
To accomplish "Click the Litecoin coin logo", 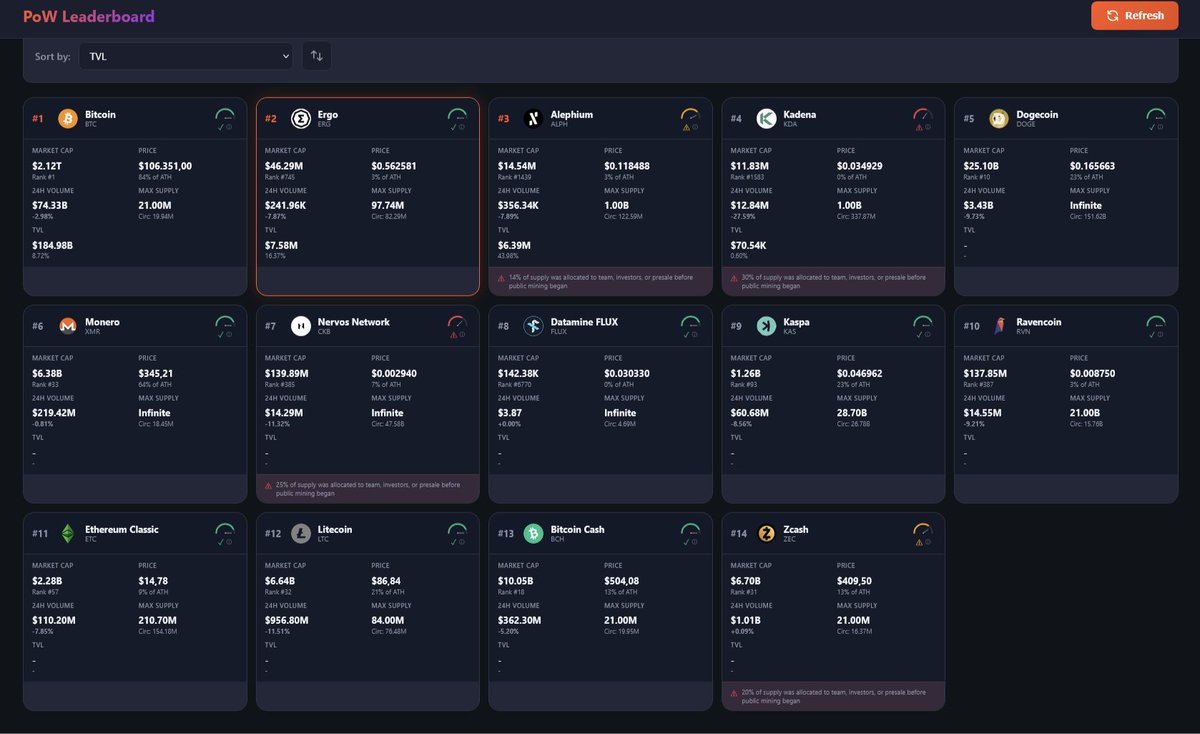I will (300, 533).
